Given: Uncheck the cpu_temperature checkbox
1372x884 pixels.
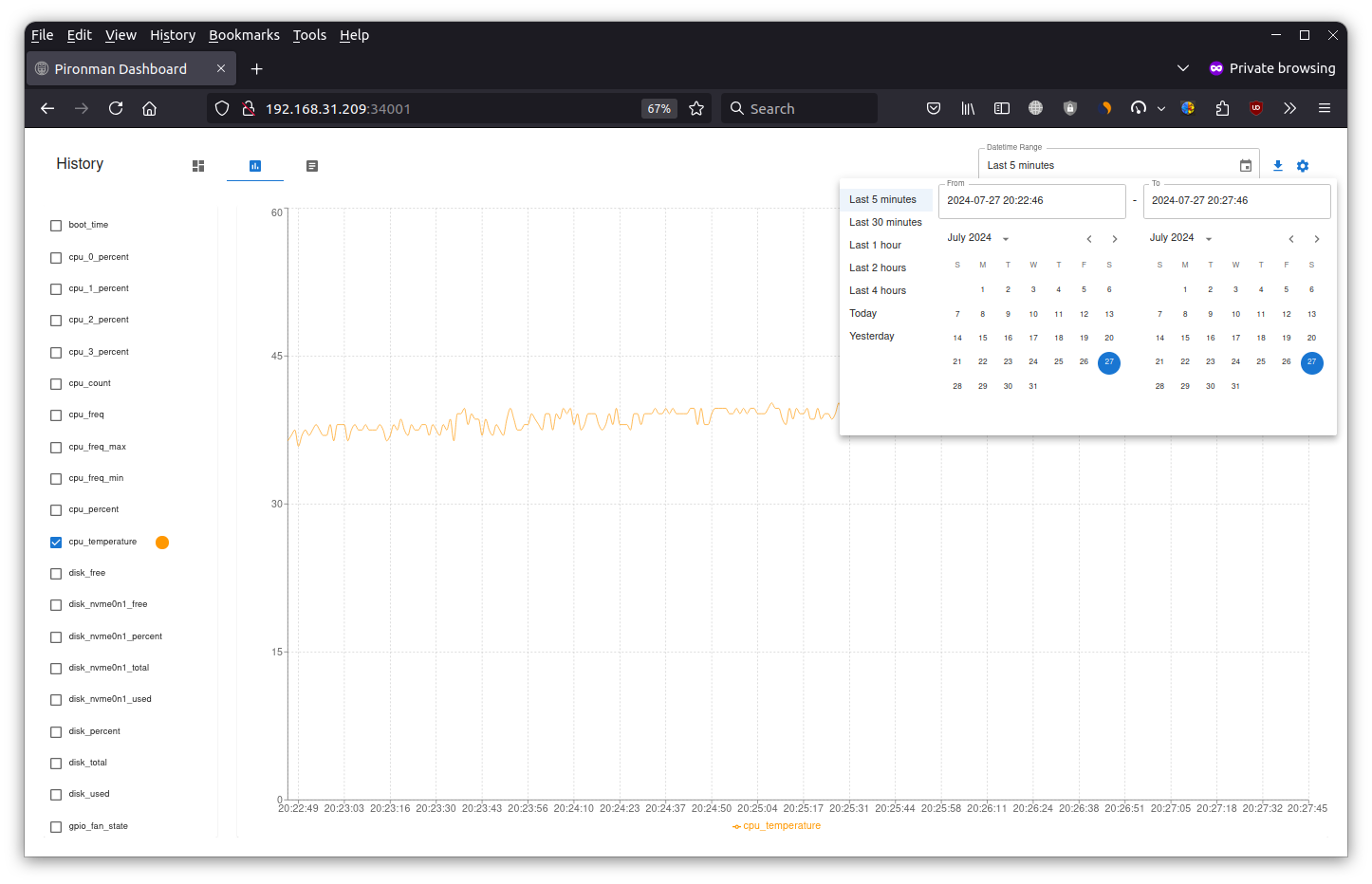Looking at the screenshot, I should coord(56,543).
